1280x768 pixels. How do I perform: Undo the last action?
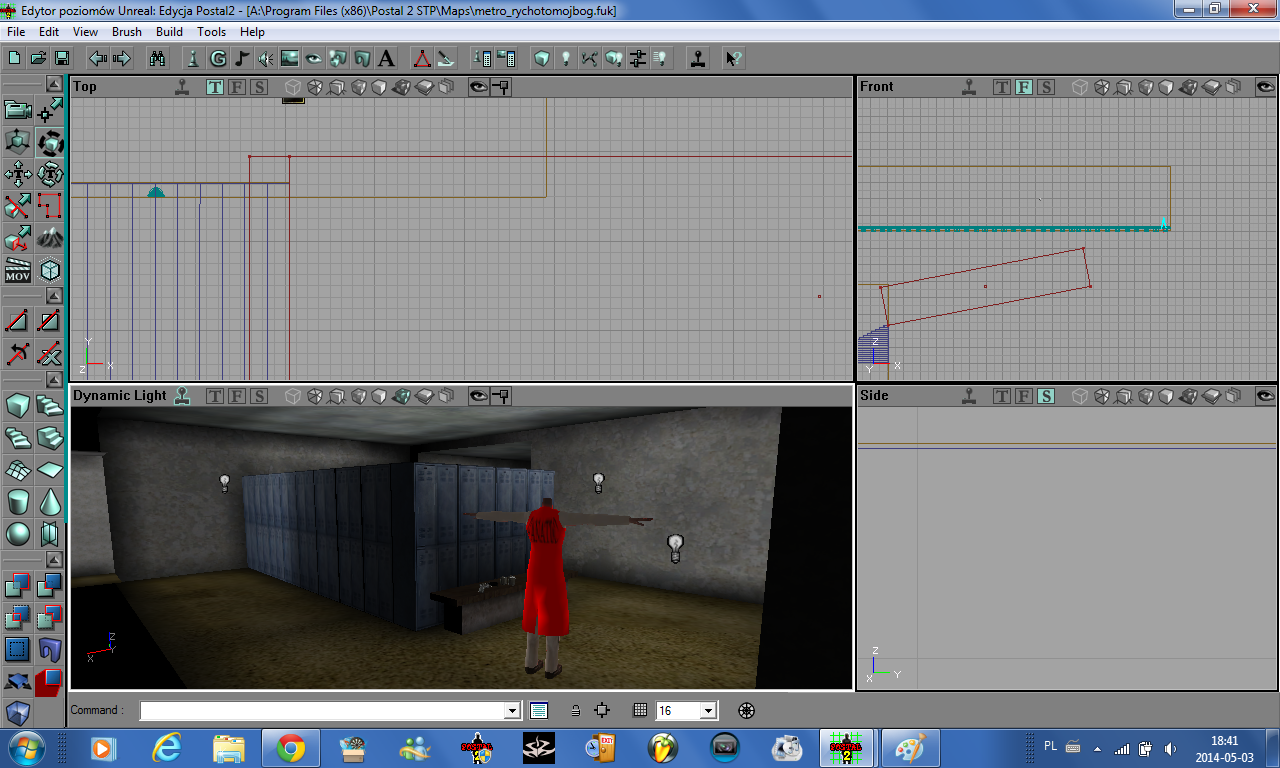click(98, 58)
